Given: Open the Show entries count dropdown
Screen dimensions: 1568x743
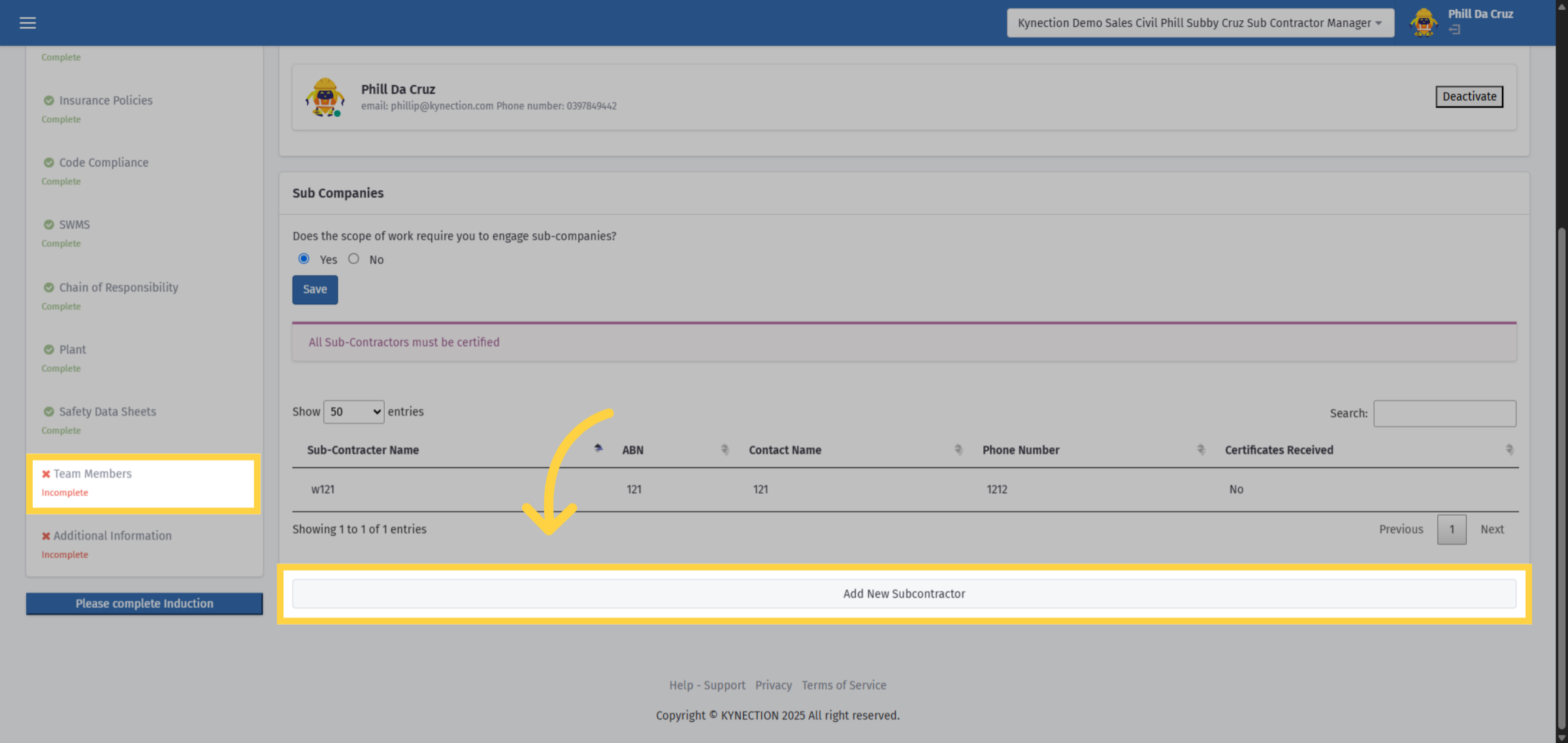Looking at the screenshot, I should click(353, 412).
